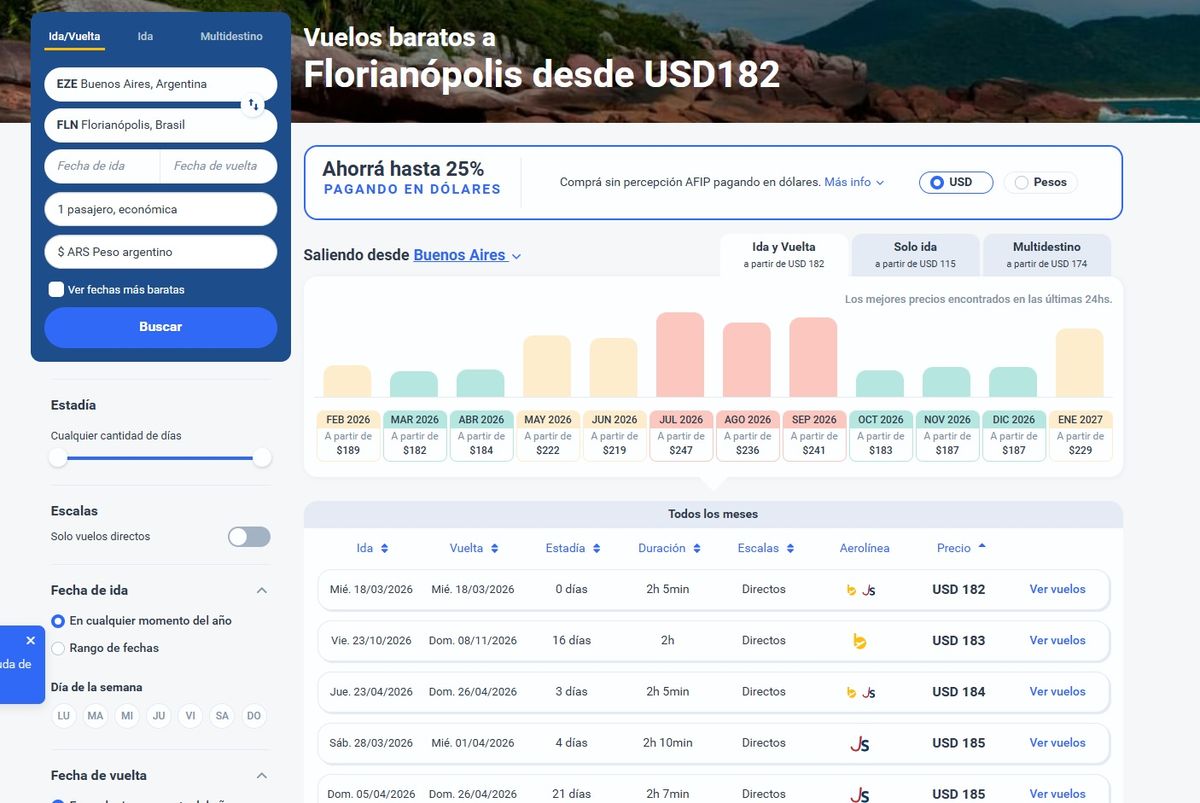Switch to 'Solo ida' tab
Image resolution: width=1200 pixels, height=803 pixels.
(915, 254)
